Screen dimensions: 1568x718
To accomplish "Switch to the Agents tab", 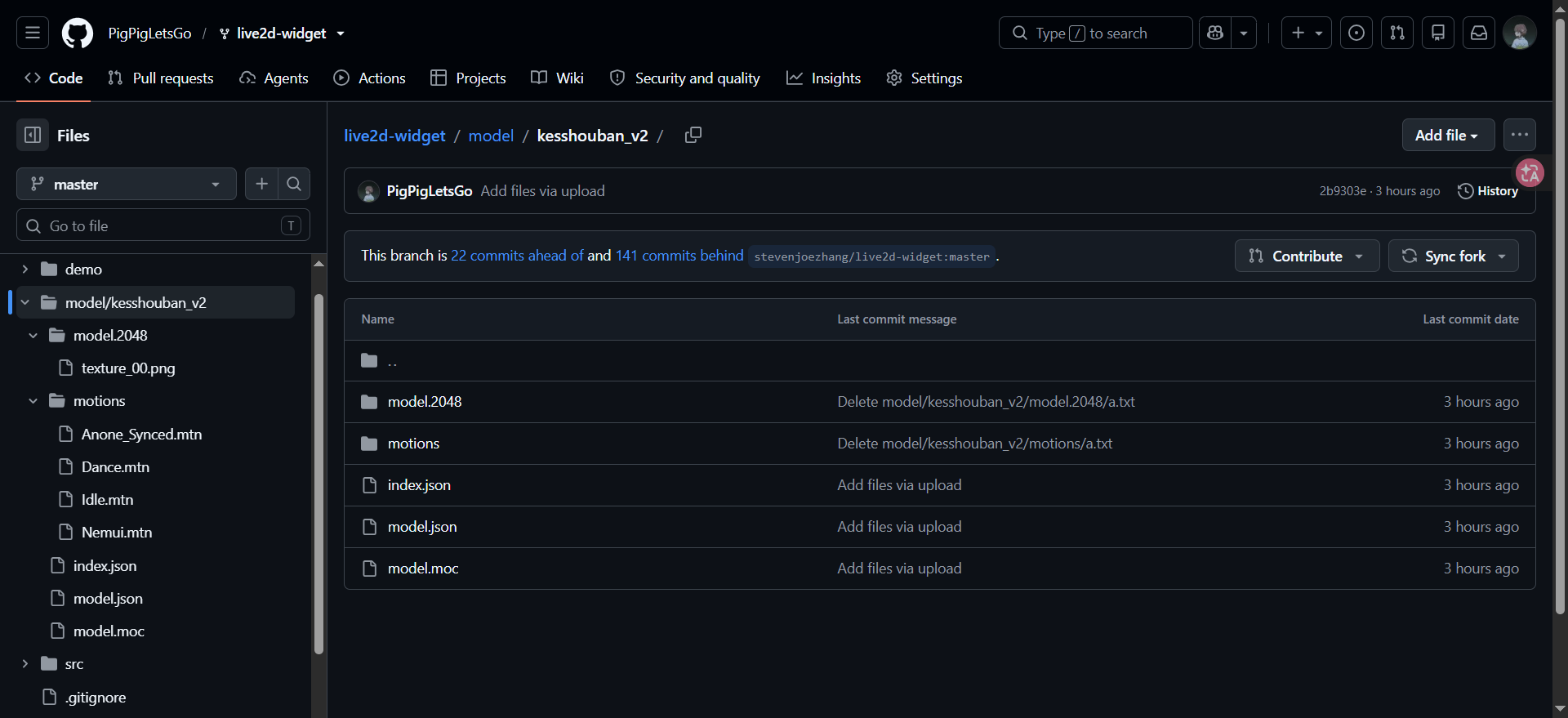I will point(274,78).
